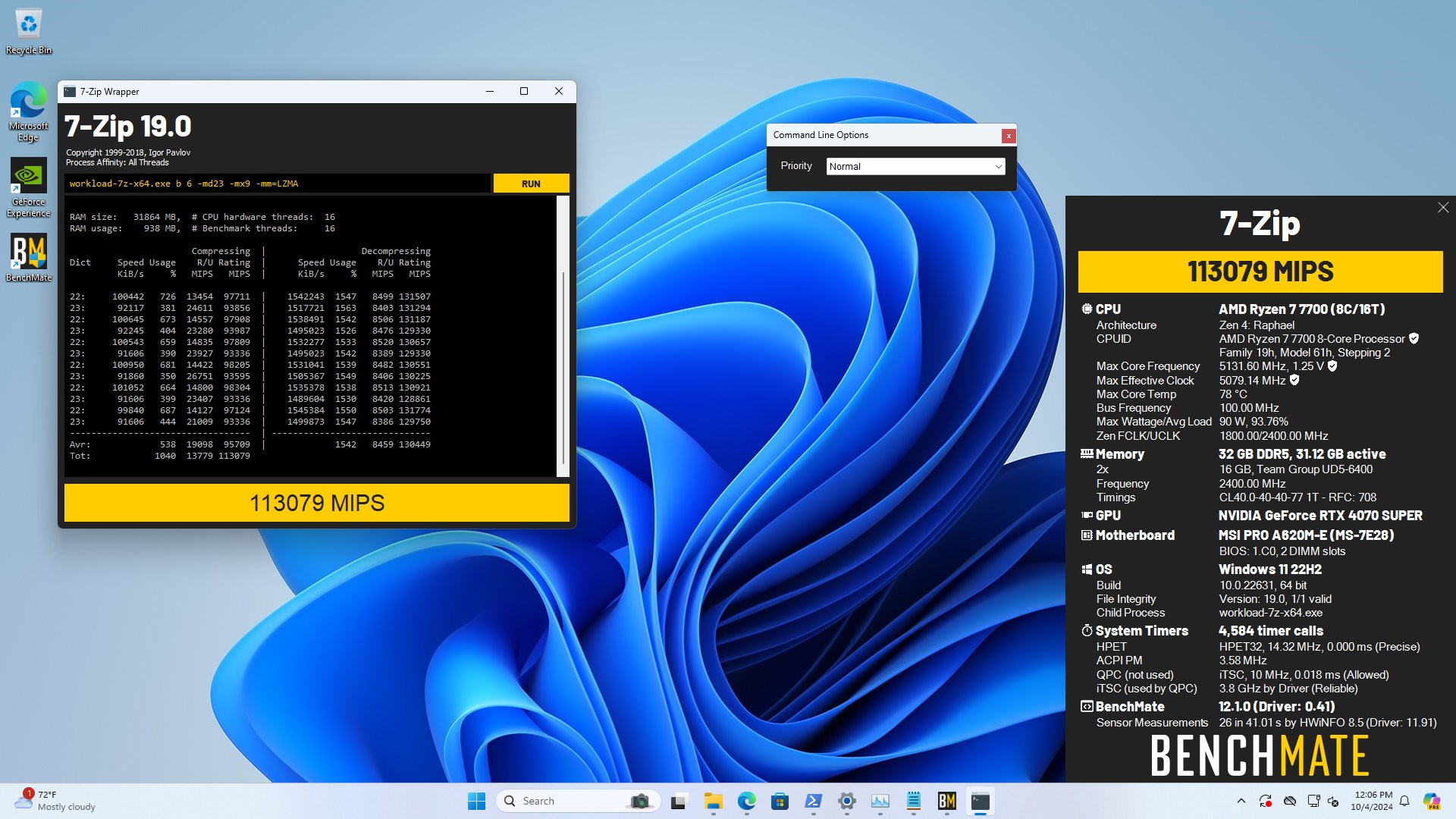Click the Windows 11 22H2 text

(1270, 570)
